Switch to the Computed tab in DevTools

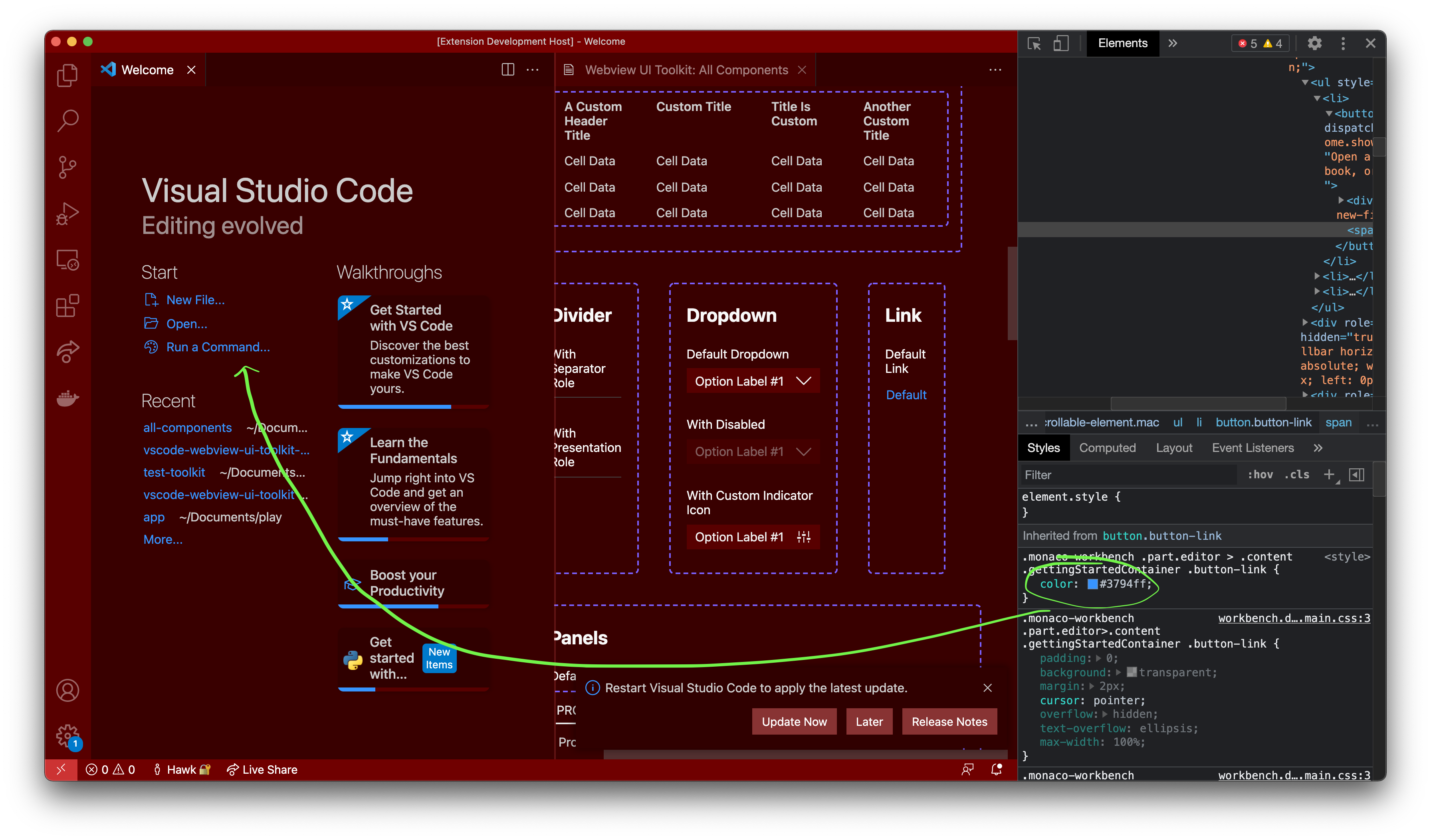1107,448
